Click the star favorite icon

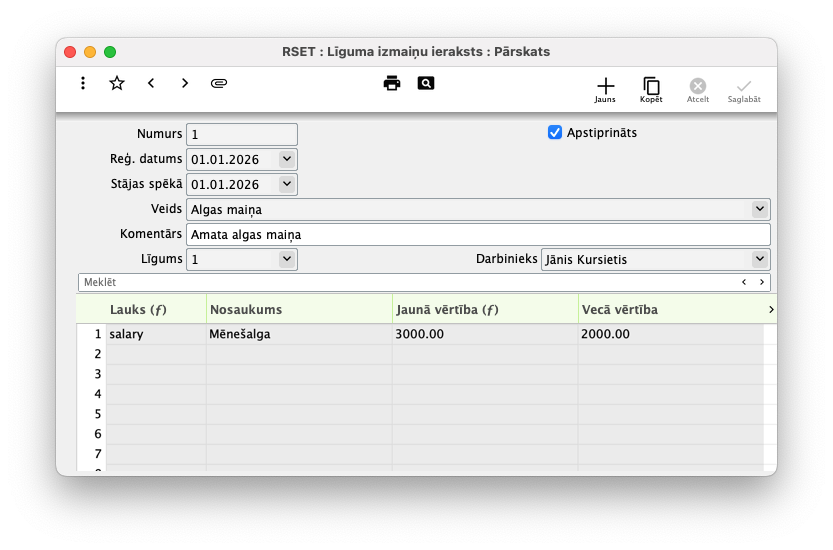click(x=117, y=83)
